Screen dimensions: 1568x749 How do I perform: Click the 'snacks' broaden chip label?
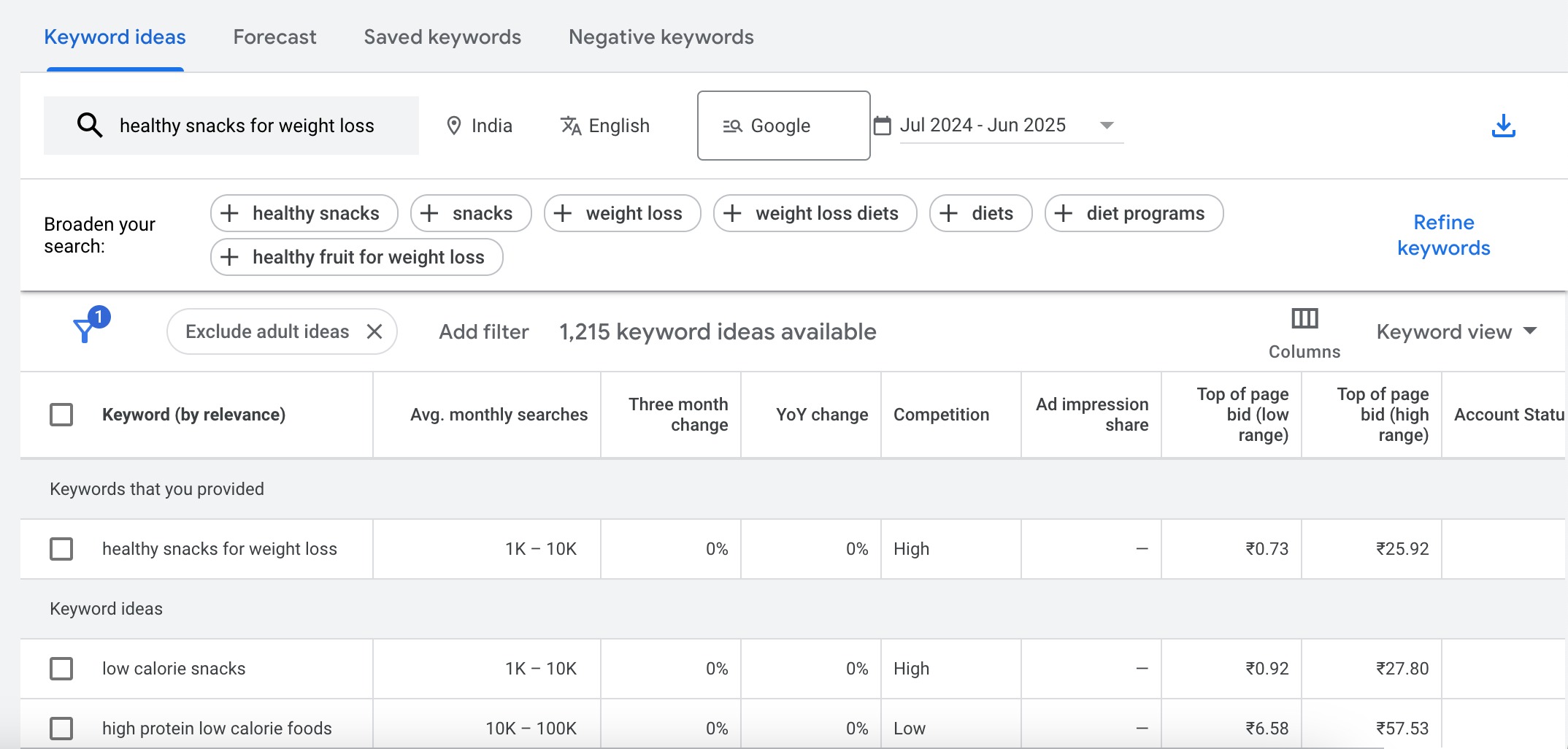pos(483,213)
